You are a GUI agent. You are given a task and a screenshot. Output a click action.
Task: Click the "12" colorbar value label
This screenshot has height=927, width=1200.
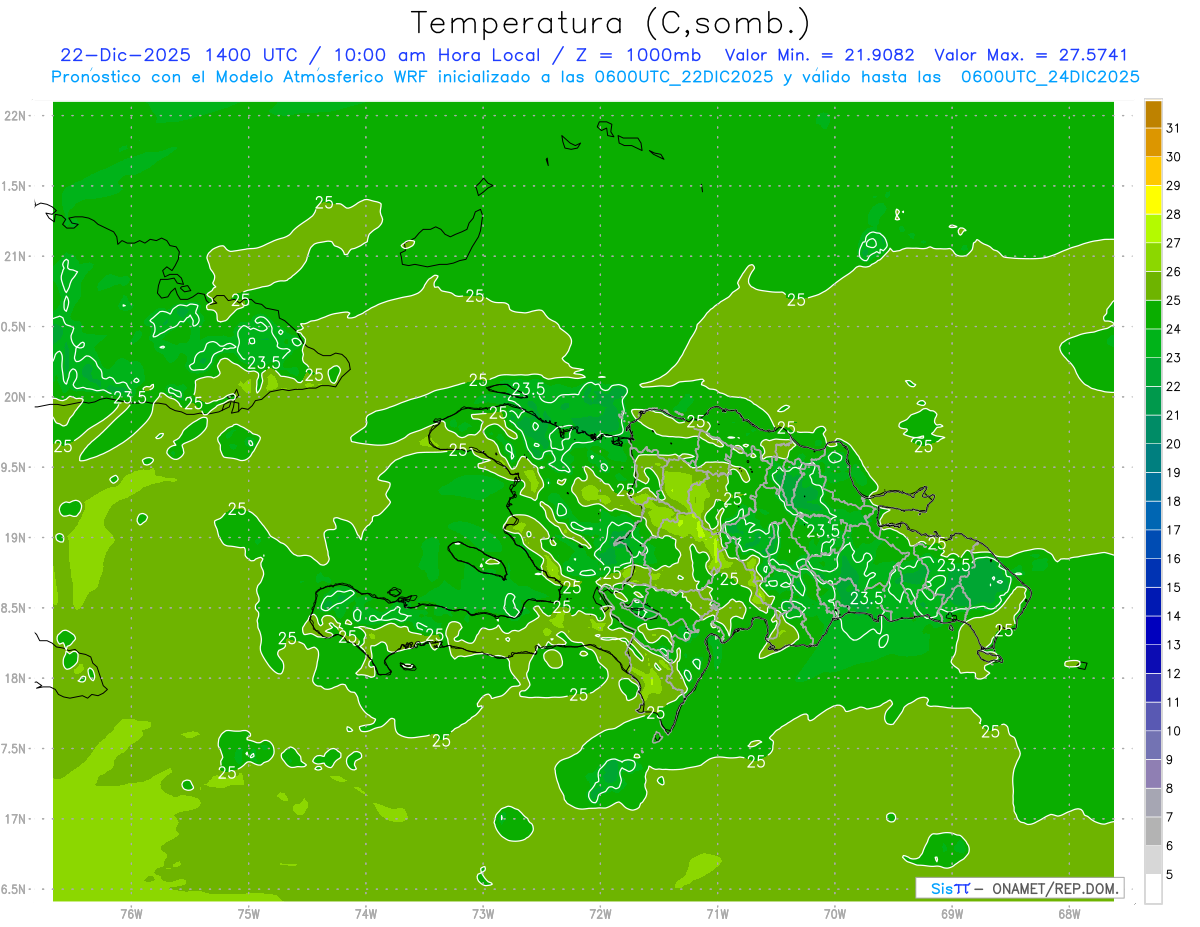pos(1174,673)
